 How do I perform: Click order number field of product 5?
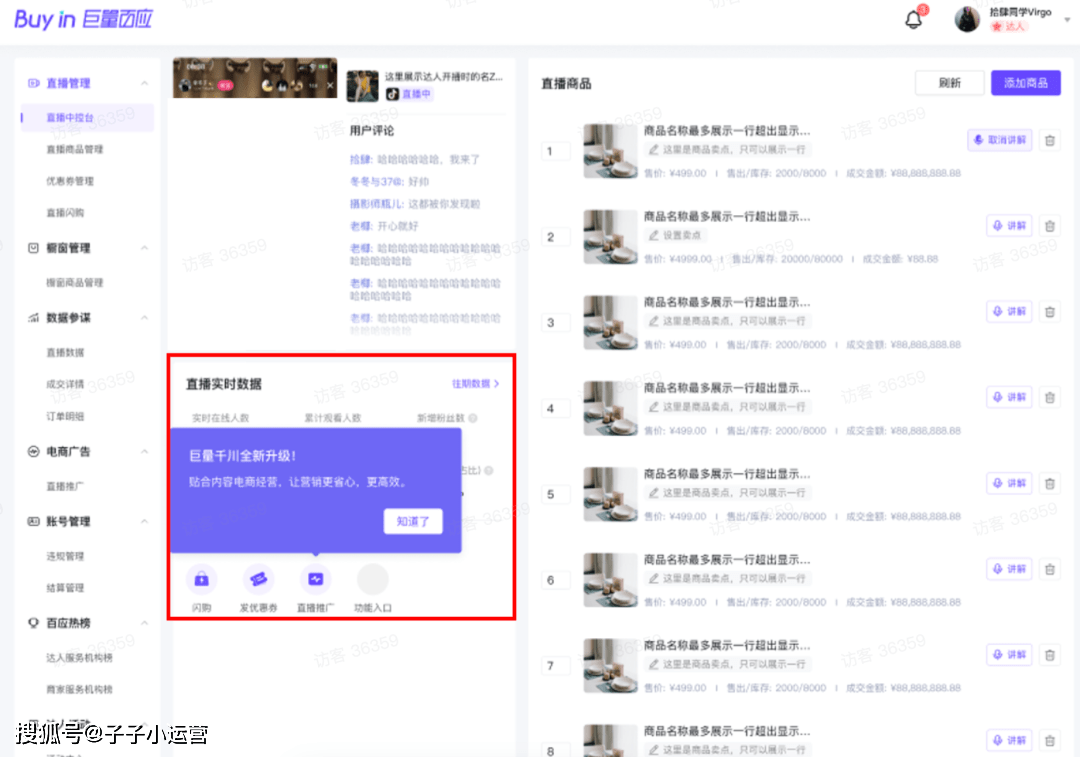[555, 494]
